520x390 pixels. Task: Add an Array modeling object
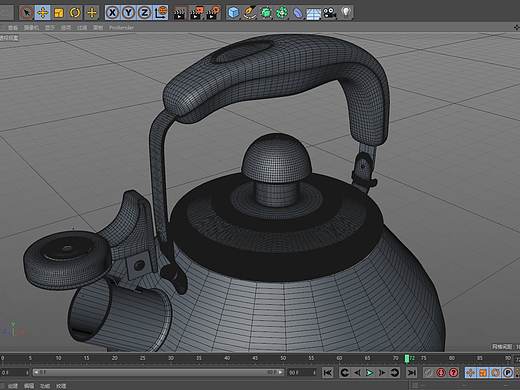click(282, 13)
